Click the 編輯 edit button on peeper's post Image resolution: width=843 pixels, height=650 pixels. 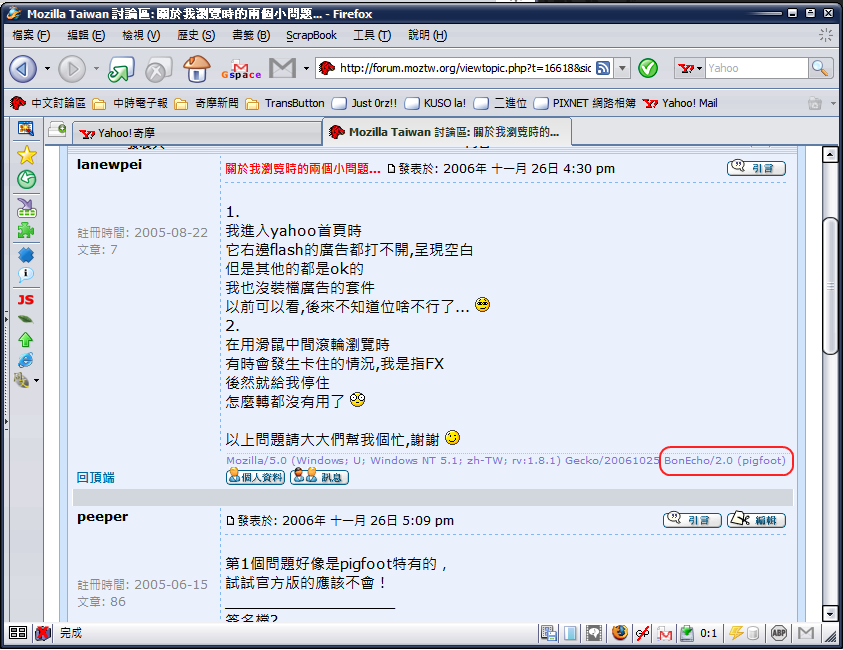click(756, 520)
